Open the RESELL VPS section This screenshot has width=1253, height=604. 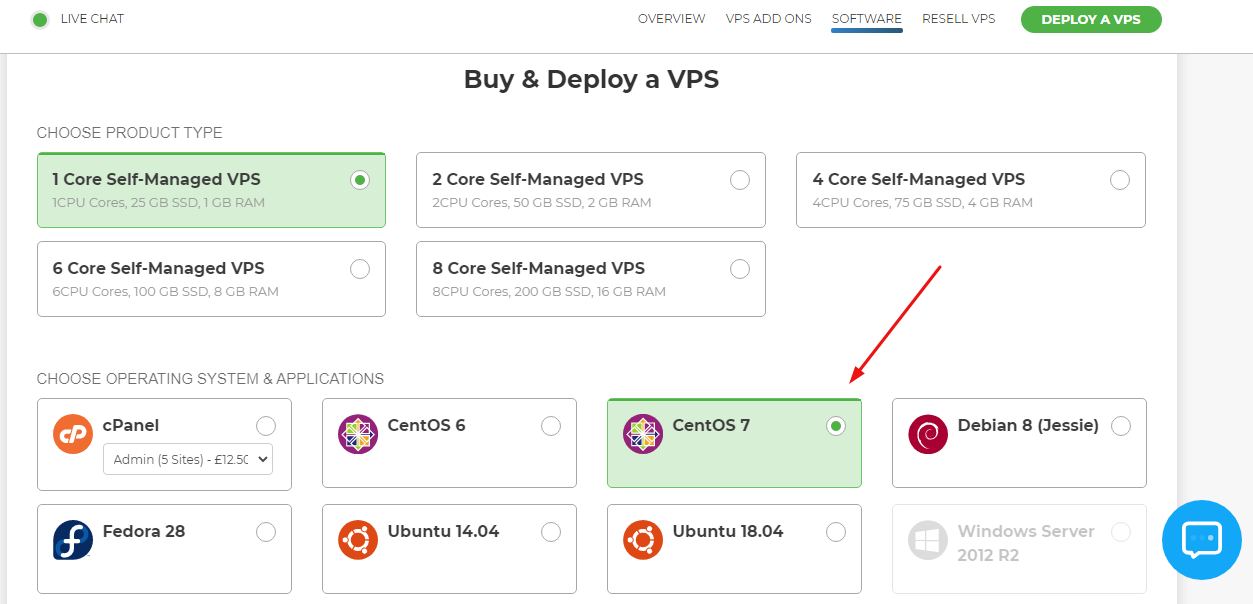click(958, 18)
